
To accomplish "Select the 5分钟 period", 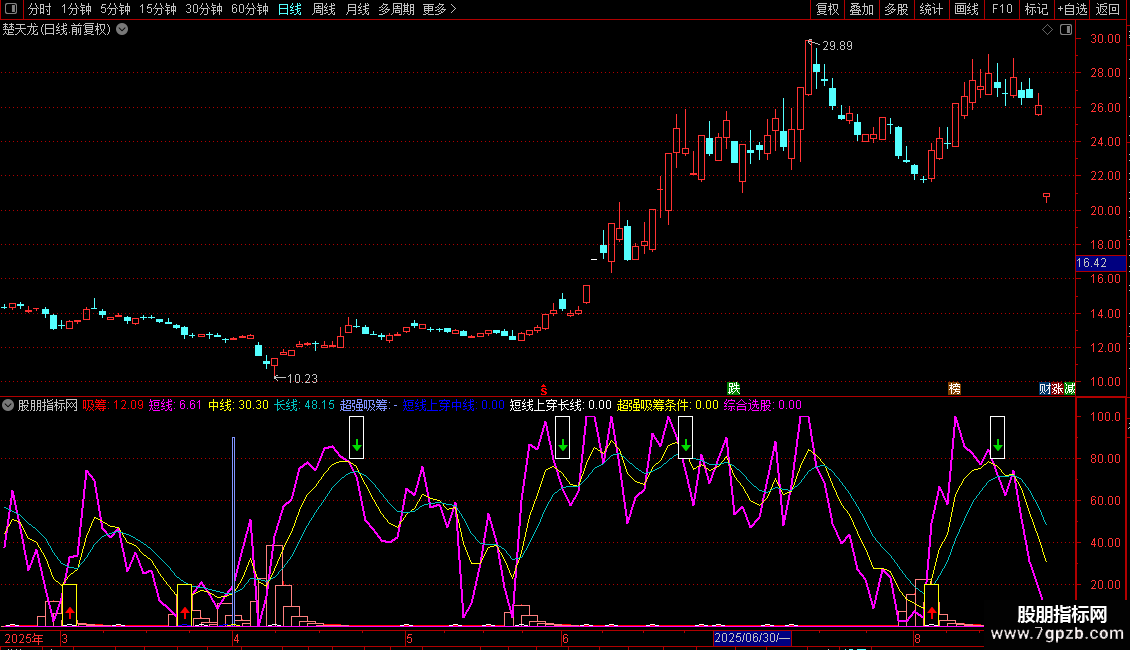I will [x=115, y=9].
